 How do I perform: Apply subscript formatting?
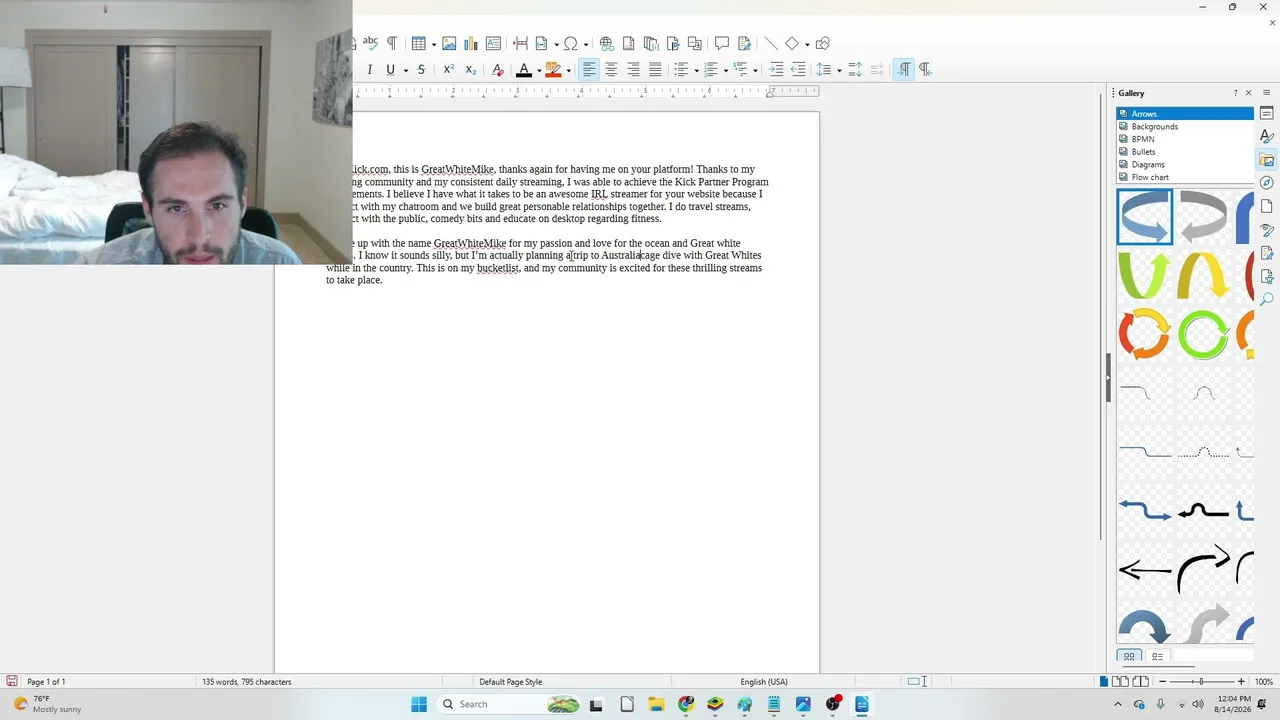471,69
